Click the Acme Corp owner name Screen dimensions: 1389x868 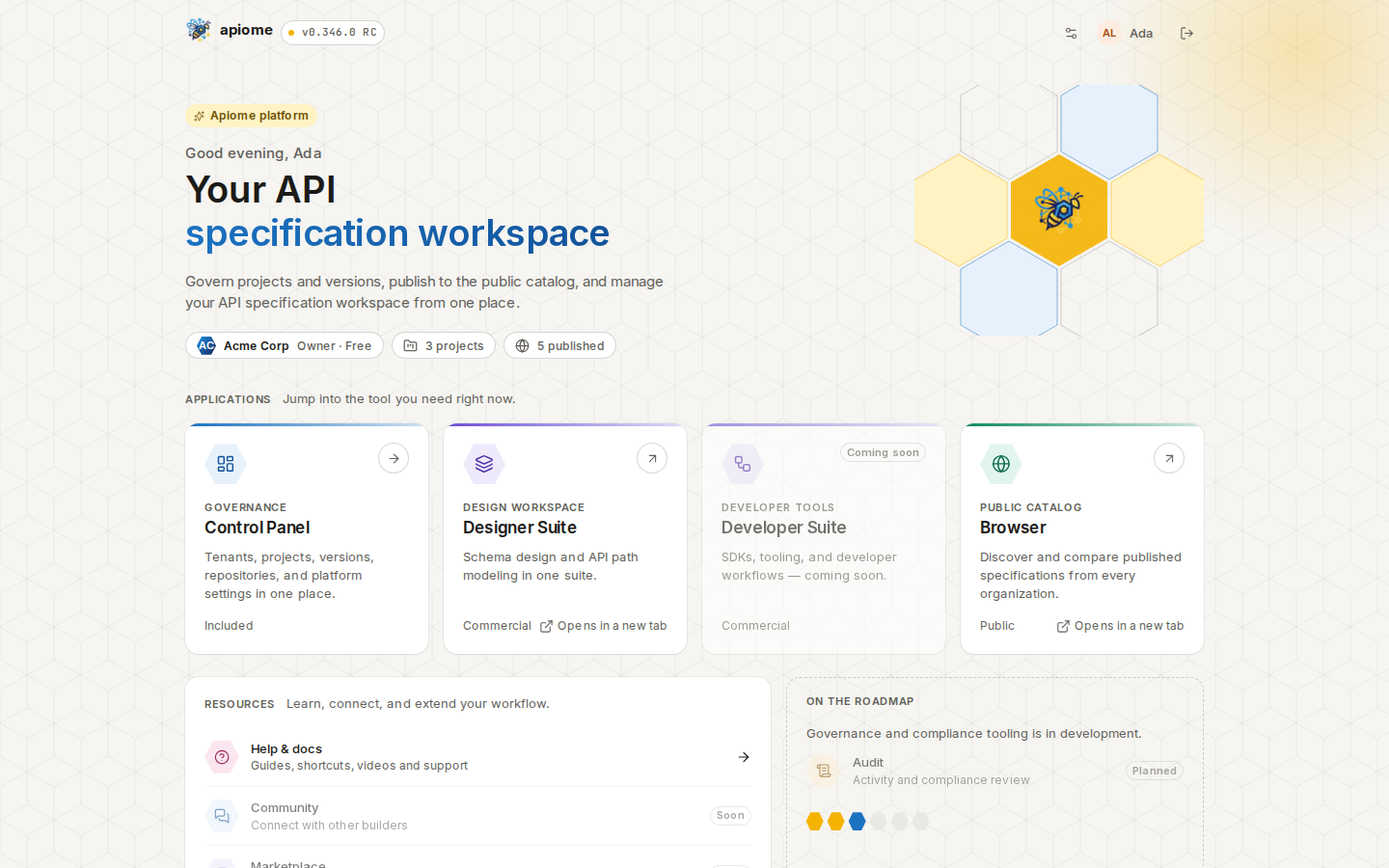257,345
